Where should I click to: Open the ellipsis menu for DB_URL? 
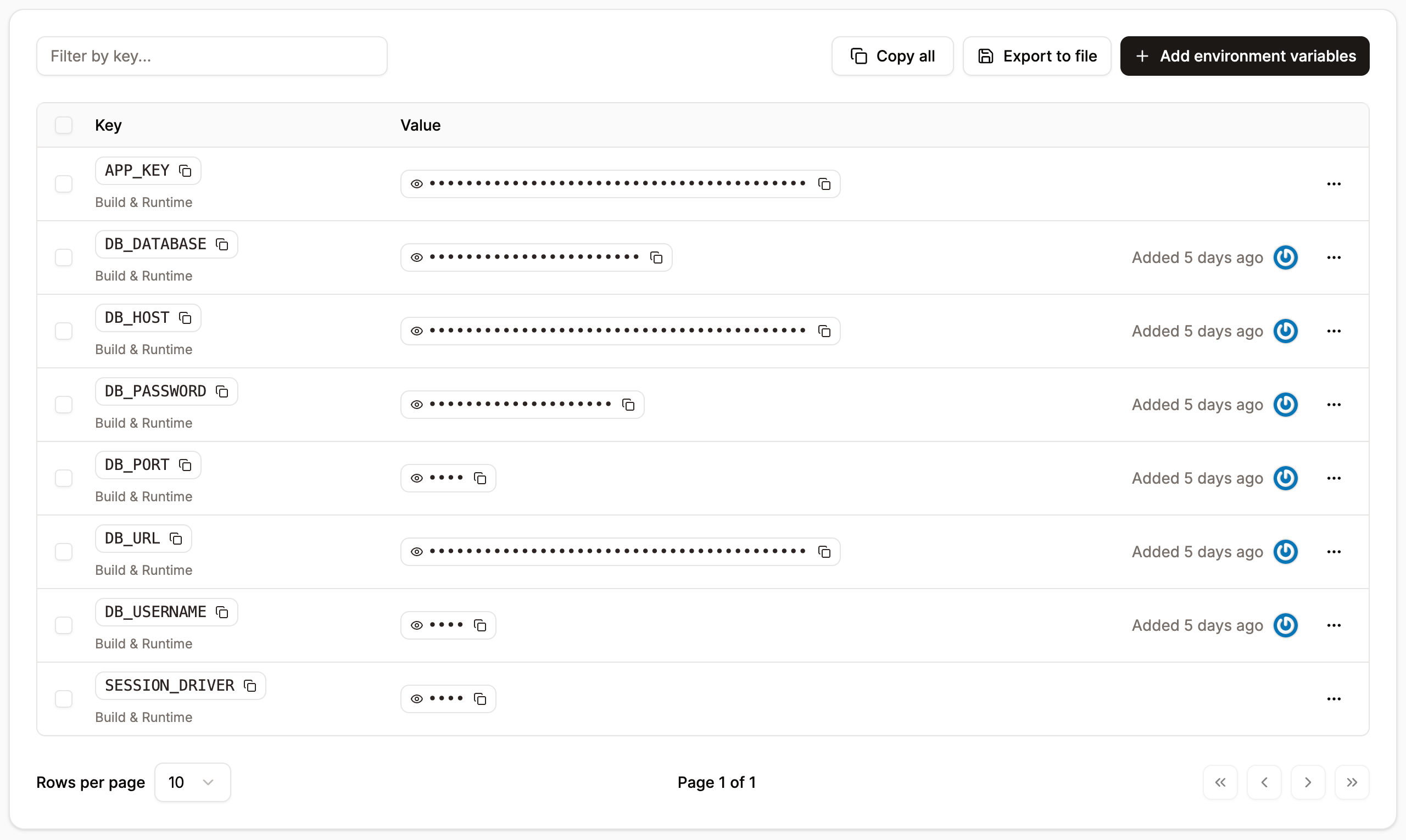click(x=1334, y=551)
